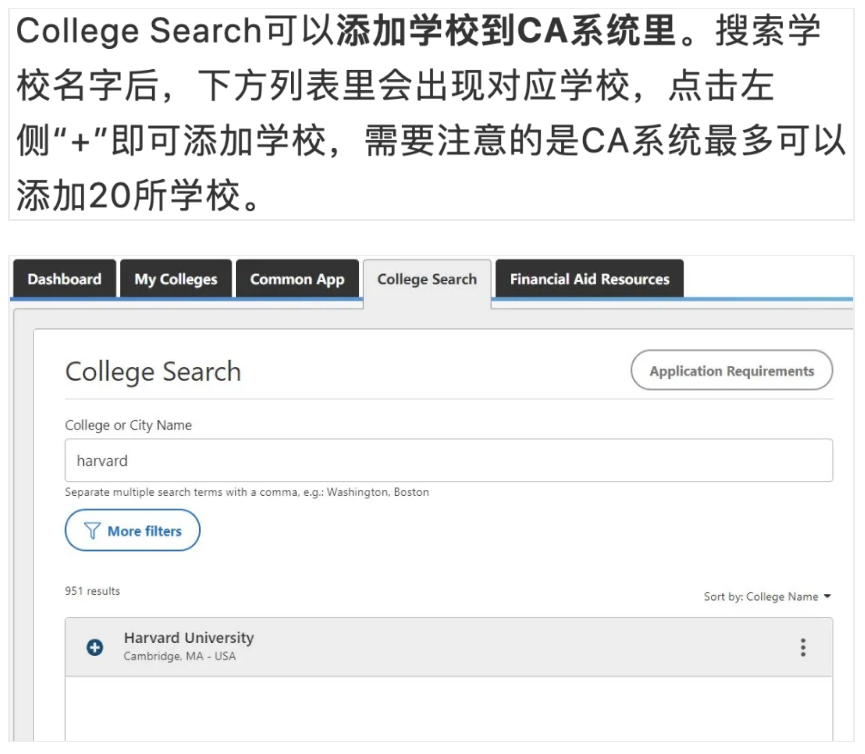Add Harvard University with the plus icon
Viewport: 865px width, 754px height.
click(x=95, y=647)
